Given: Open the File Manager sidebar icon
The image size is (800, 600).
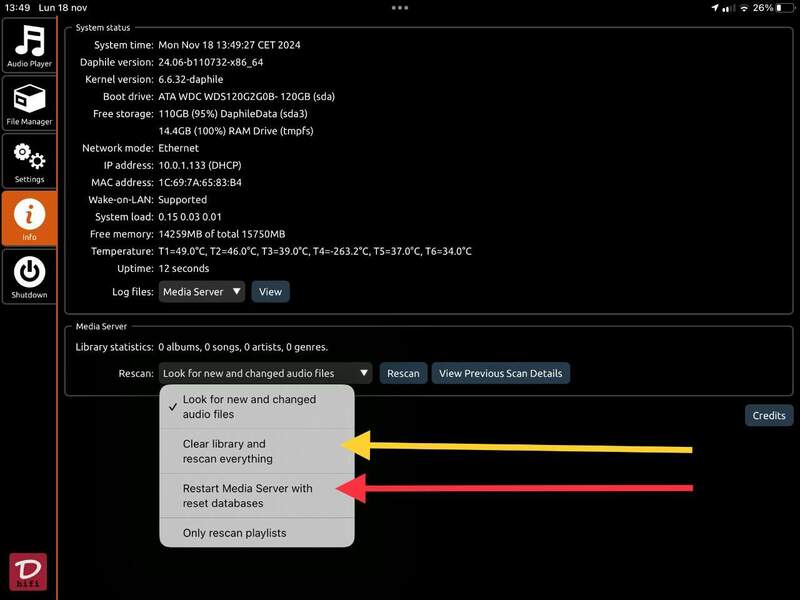Looking at the screenshot, I should [29, 104].
